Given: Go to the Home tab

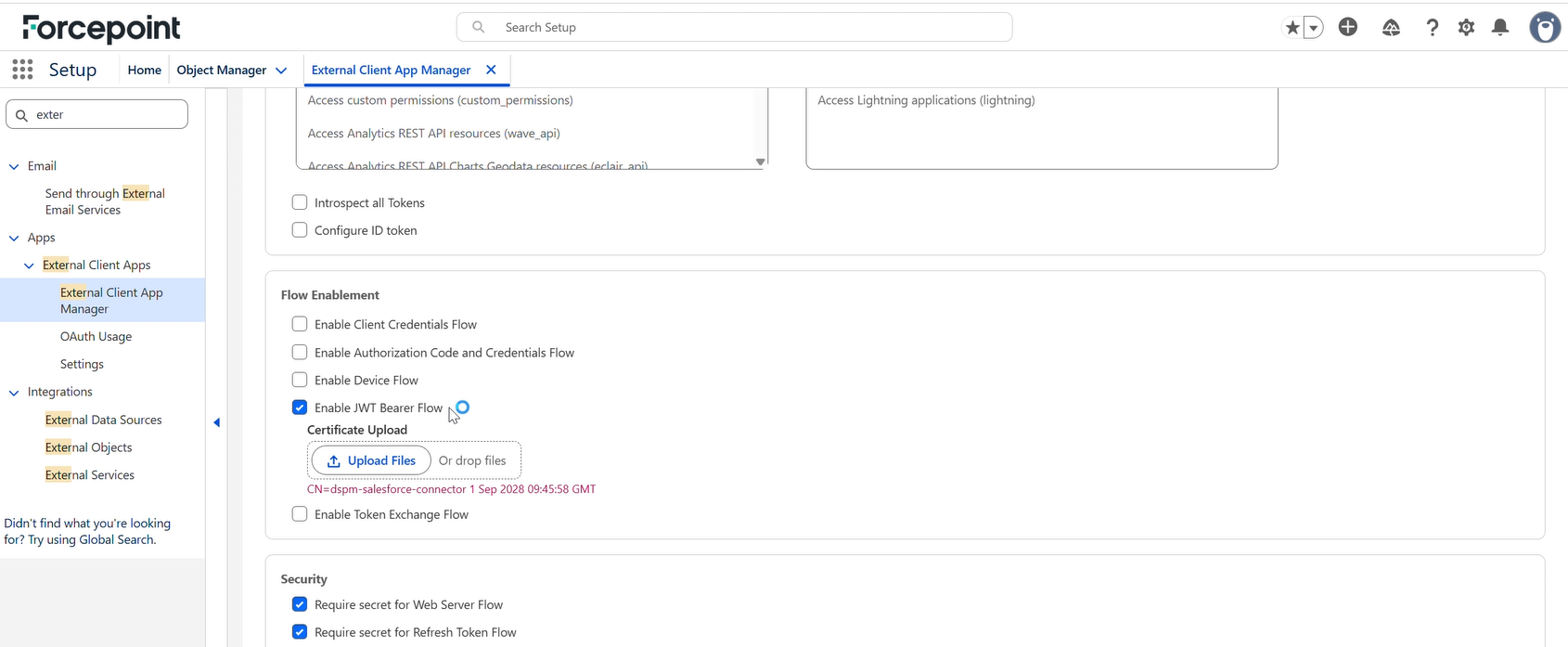Looking at the screenshot, I should pyautogui.click(x=145, y=70).
